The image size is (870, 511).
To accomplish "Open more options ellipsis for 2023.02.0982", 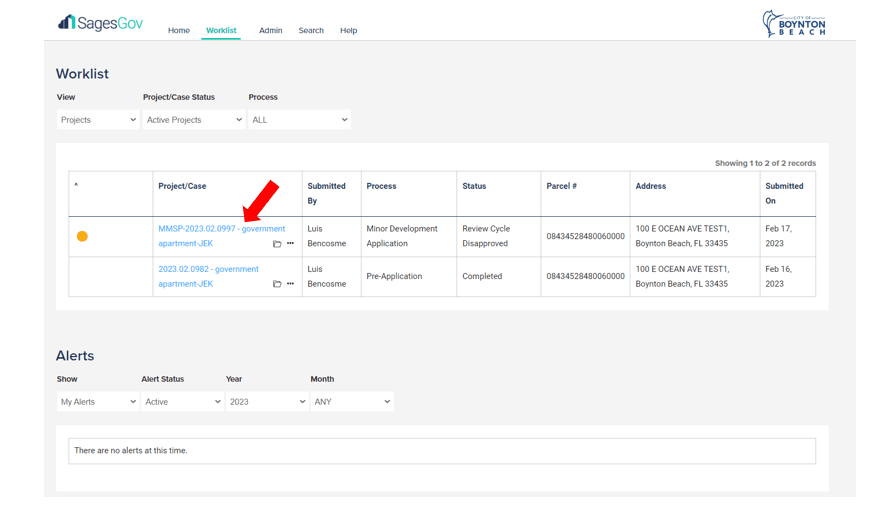I will click(x=291, y=284).
